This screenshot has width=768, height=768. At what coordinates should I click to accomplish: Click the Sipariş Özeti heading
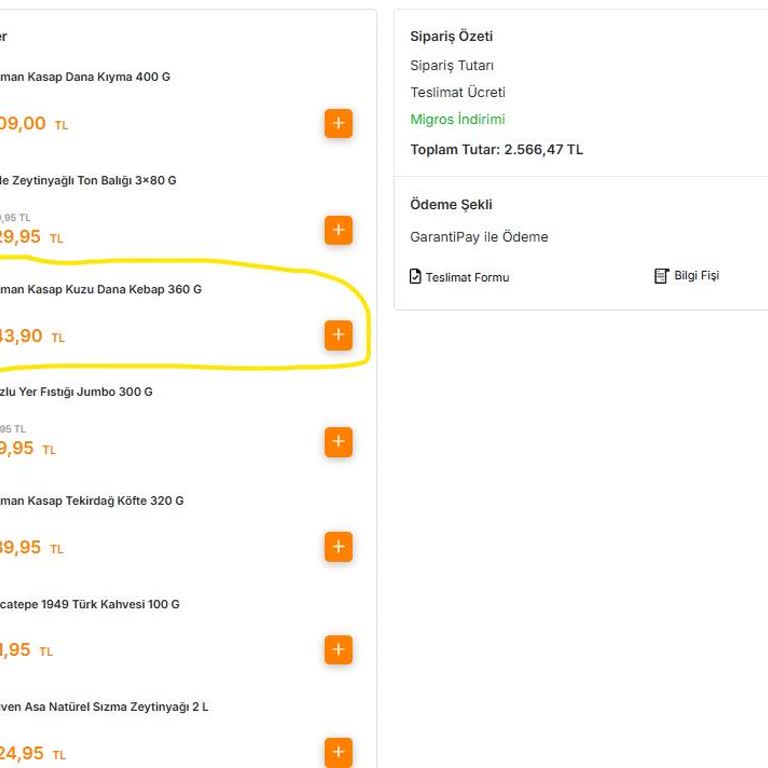(x=451, y=37)
